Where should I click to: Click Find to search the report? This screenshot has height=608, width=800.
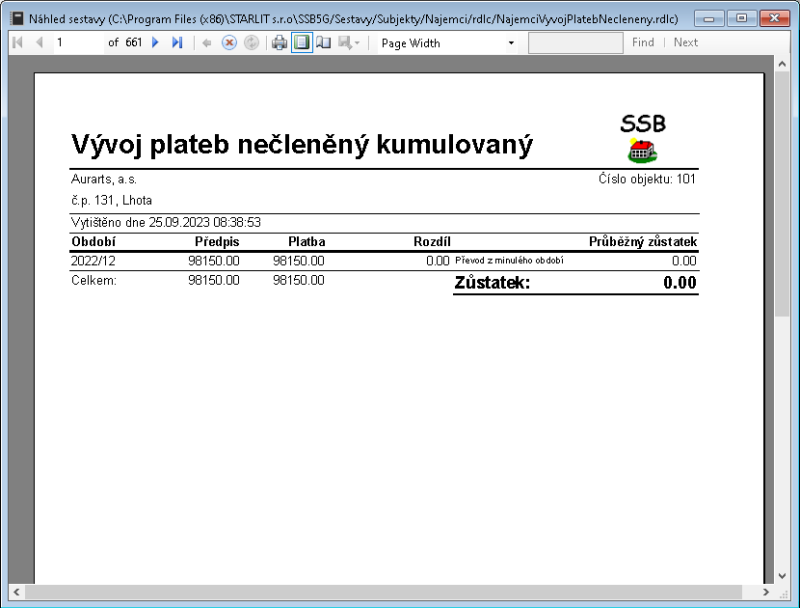(x=643, y=42)
